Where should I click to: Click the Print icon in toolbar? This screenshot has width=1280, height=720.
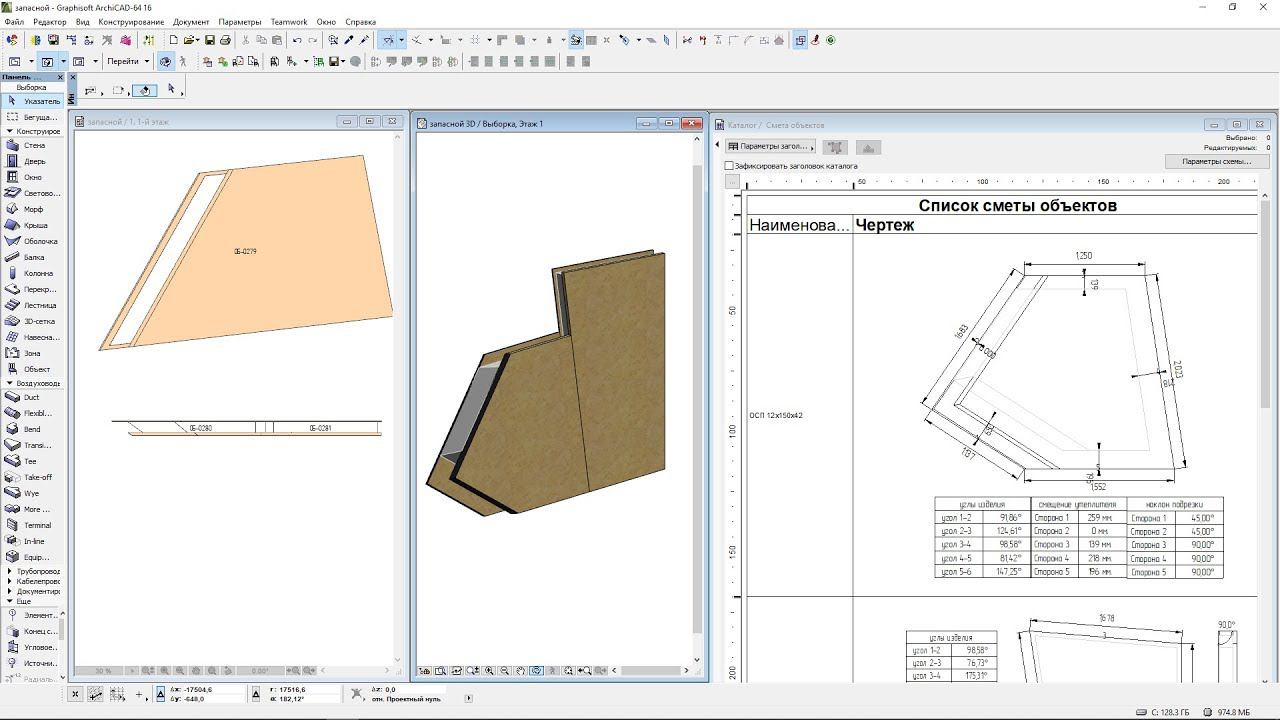pyautogui.click(x=225, y=40)
